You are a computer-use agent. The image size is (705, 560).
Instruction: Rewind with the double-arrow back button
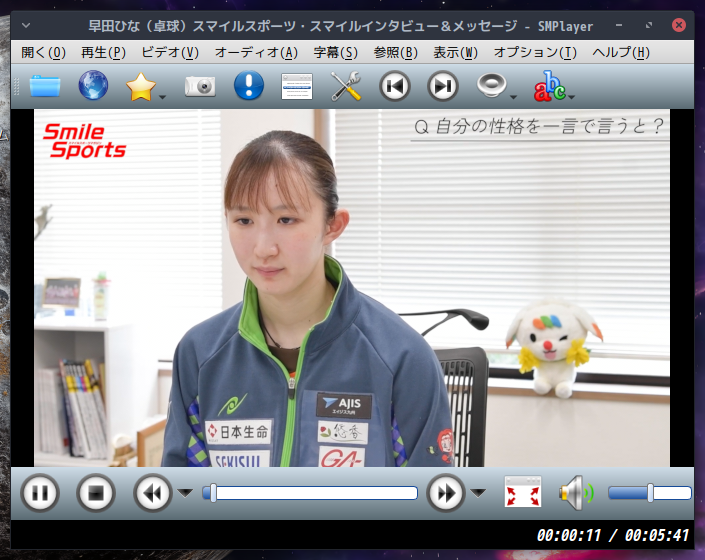click(152, 493)
